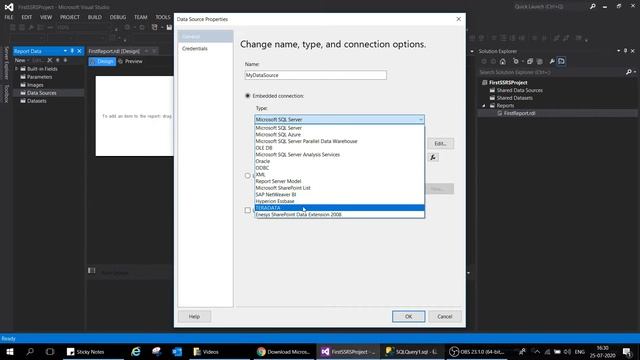Pin the Report Data panel
This screenshot has width=640, height=360.
pos(72,51)
